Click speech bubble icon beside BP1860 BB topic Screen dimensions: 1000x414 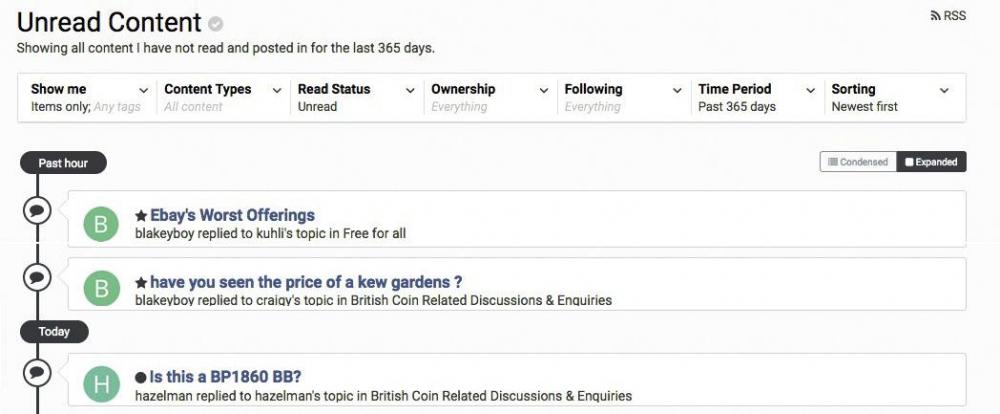37,372
